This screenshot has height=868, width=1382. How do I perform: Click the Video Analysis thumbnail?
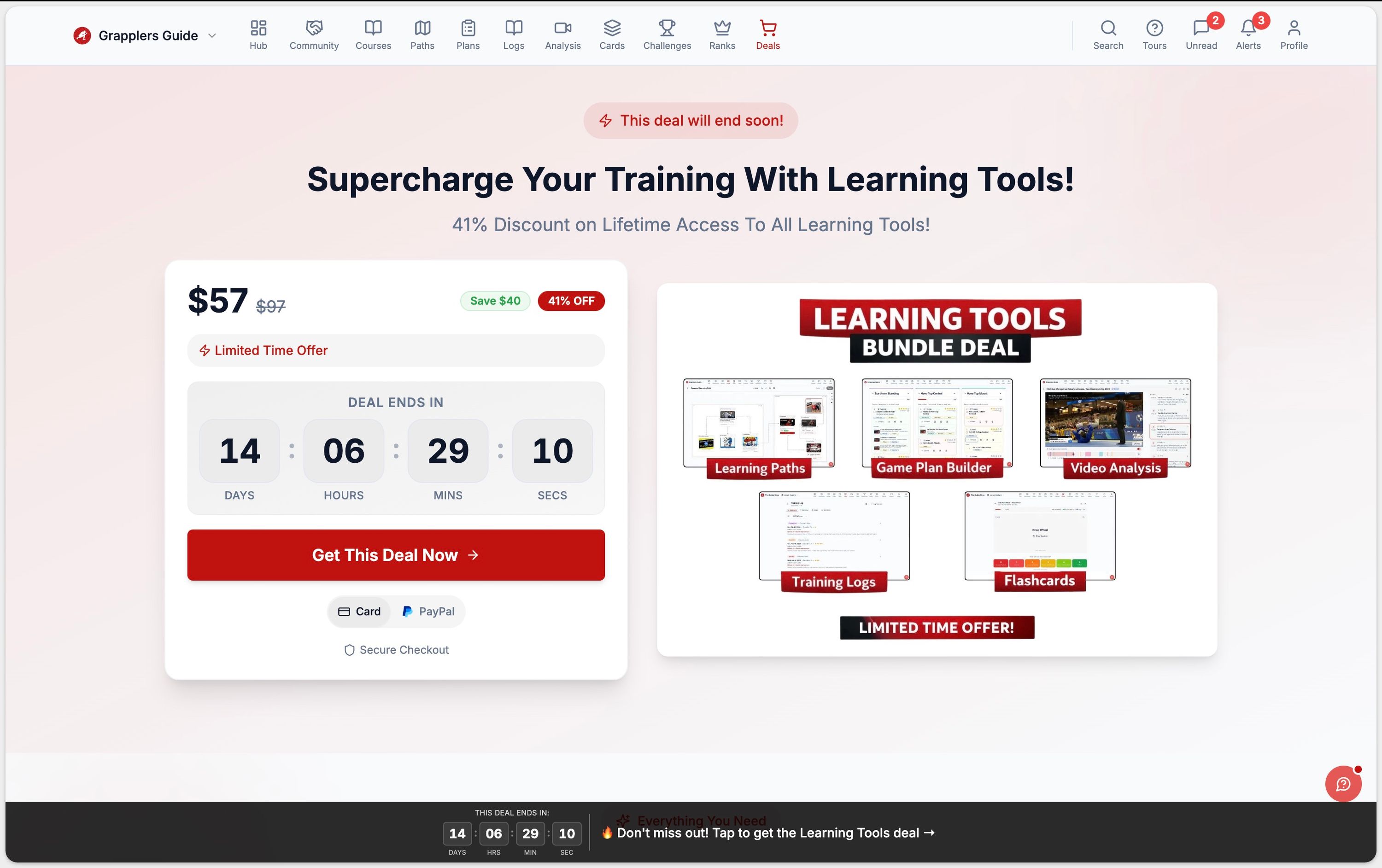pyautogui.click(x=1115, y=428)
